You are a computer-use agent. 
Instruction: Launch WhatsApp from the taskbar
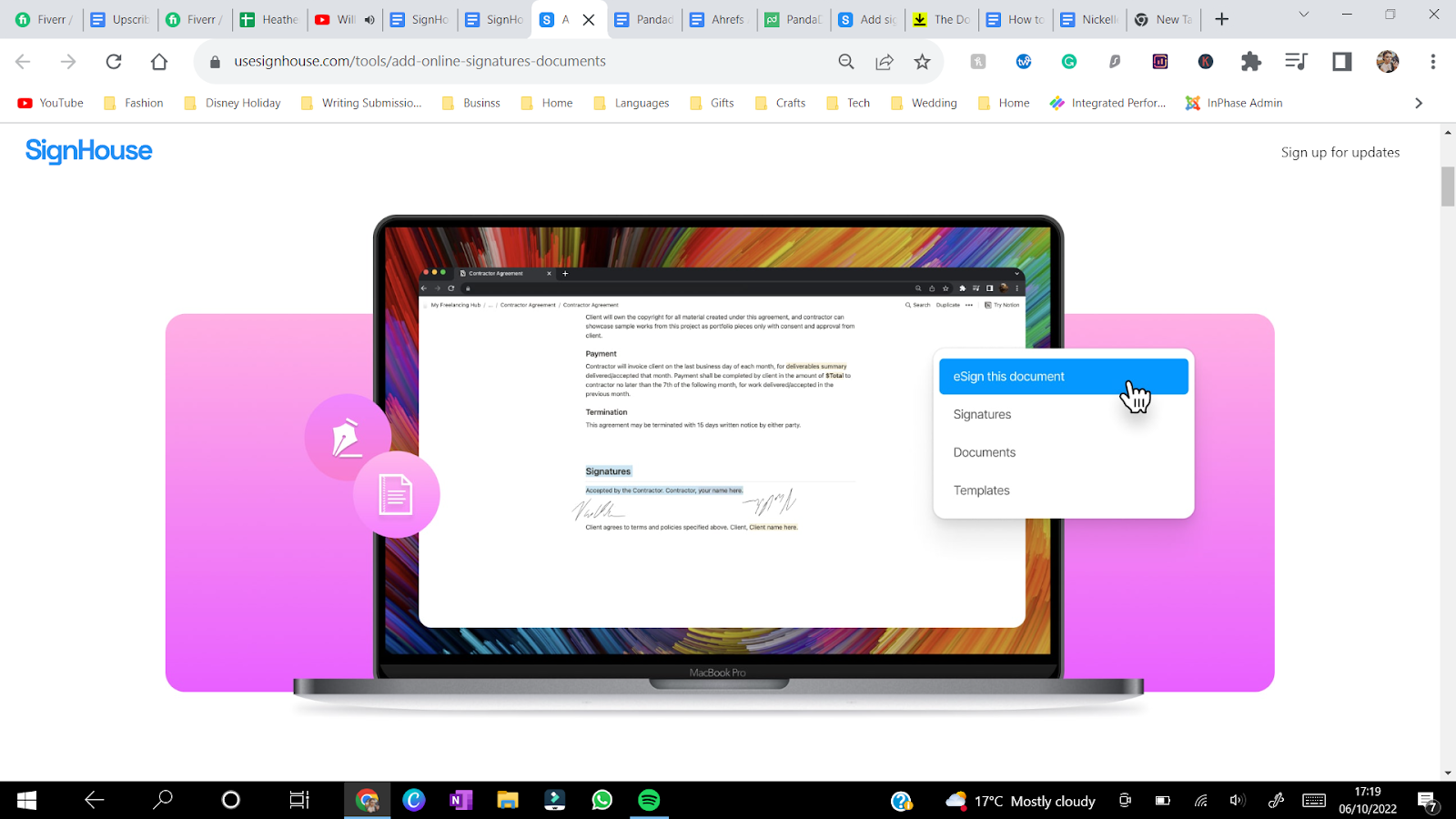point(602,800)
